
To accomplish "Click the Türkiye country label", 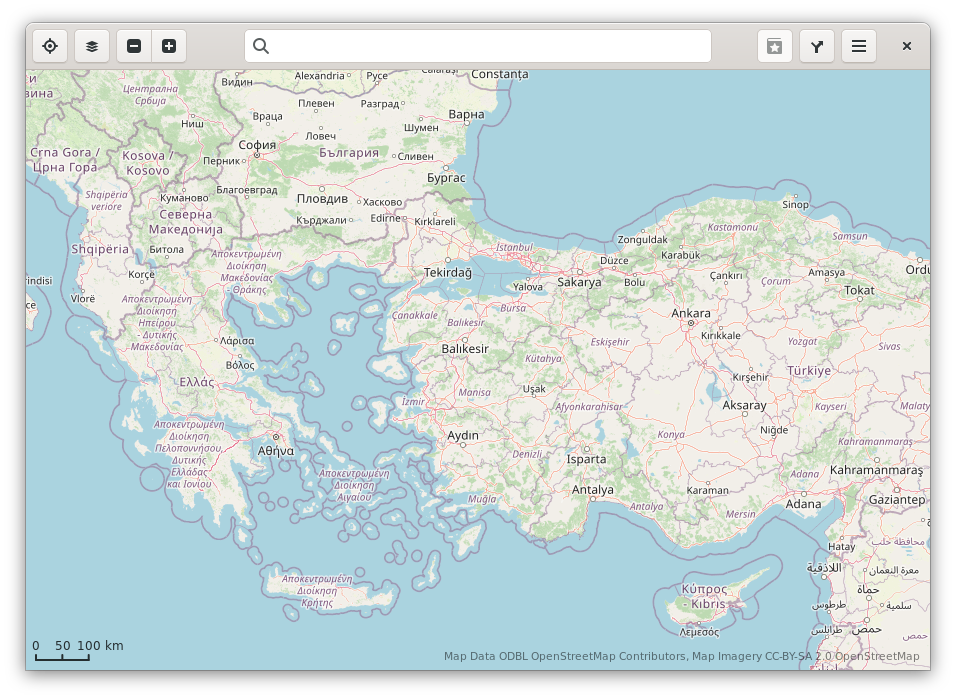I will point(808,370).
